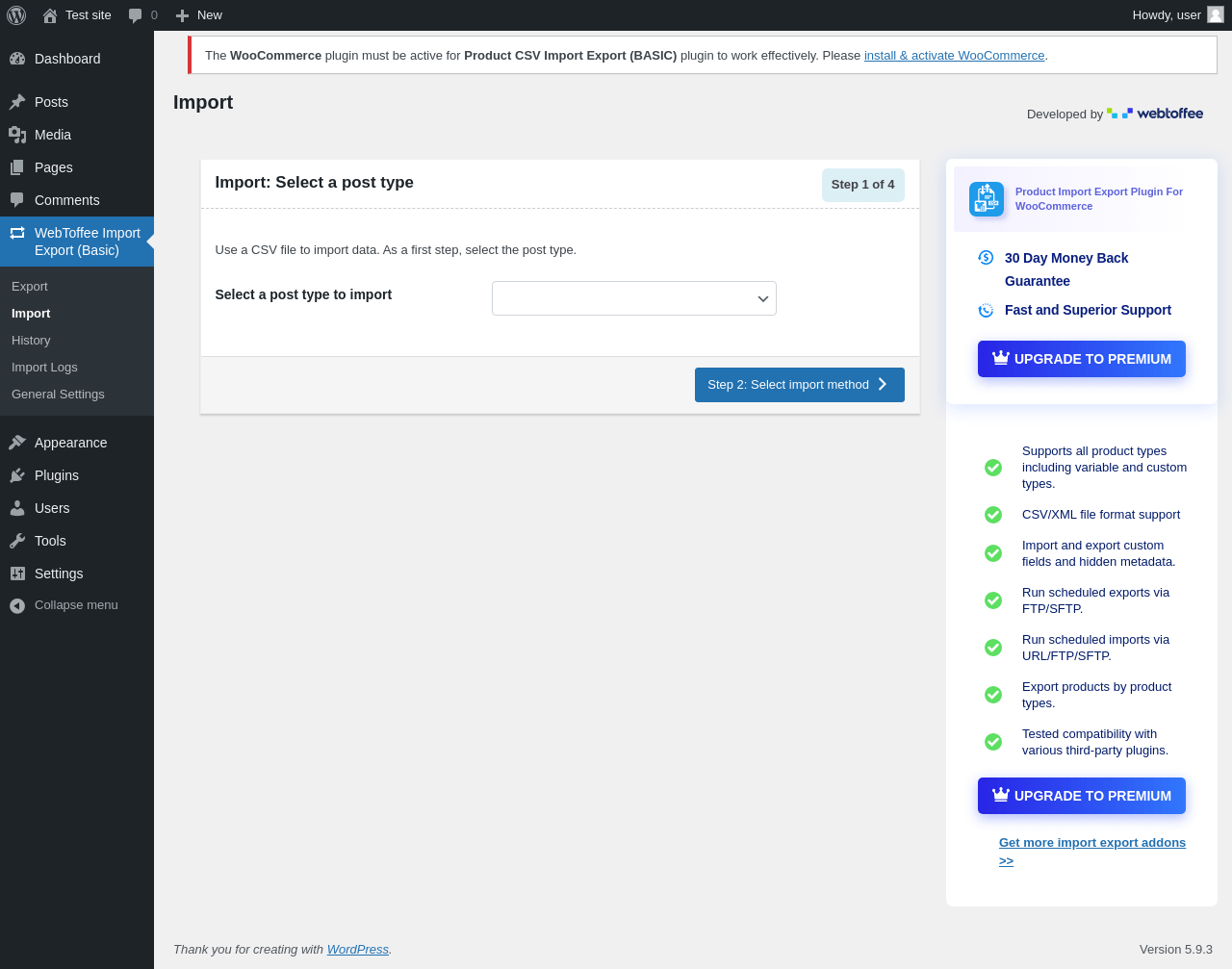Viewport: 1232px width, 969px height.
Task: Click the Dashboard gauge icon
Action: pos(17,59)
